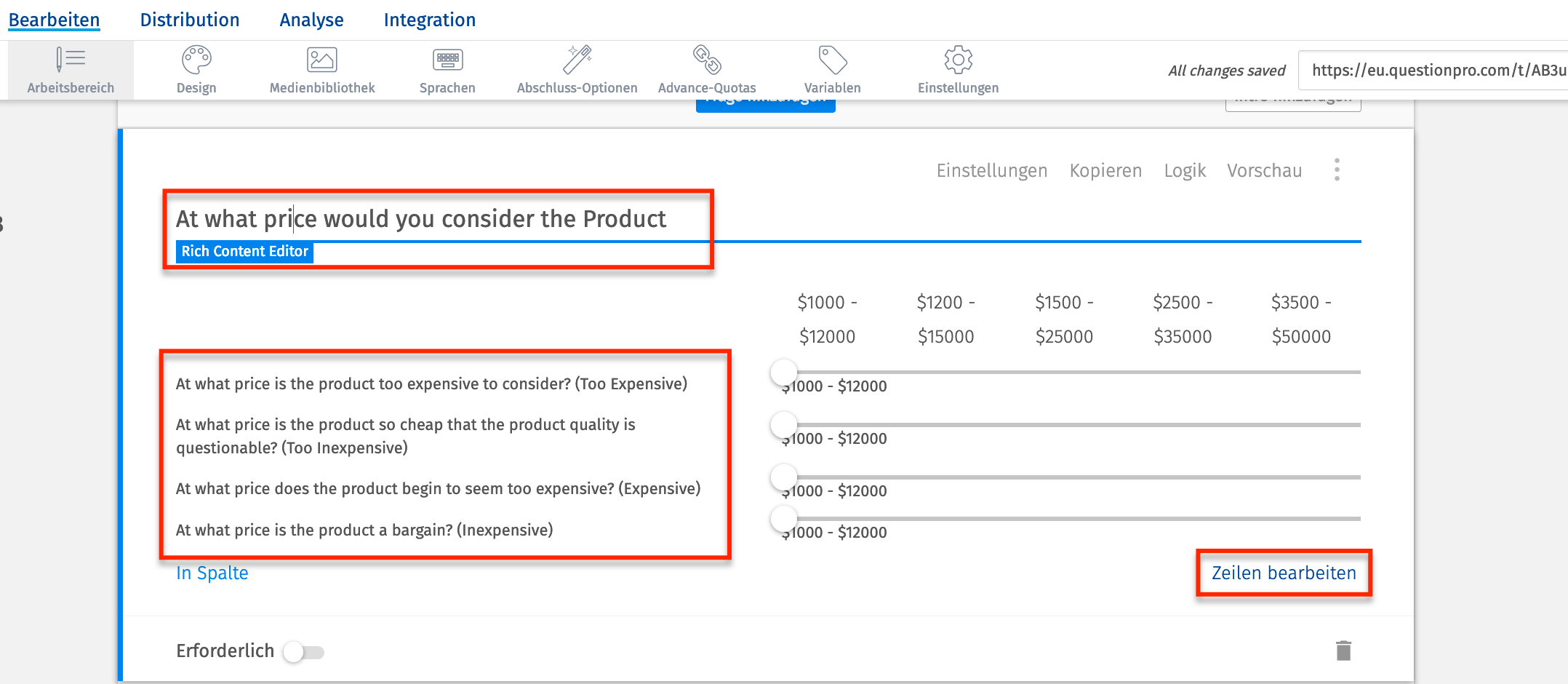1568x684 pixels.
Task: Open the Einstellungen gear icon in toolbar
Action: (x=958, y=60)
